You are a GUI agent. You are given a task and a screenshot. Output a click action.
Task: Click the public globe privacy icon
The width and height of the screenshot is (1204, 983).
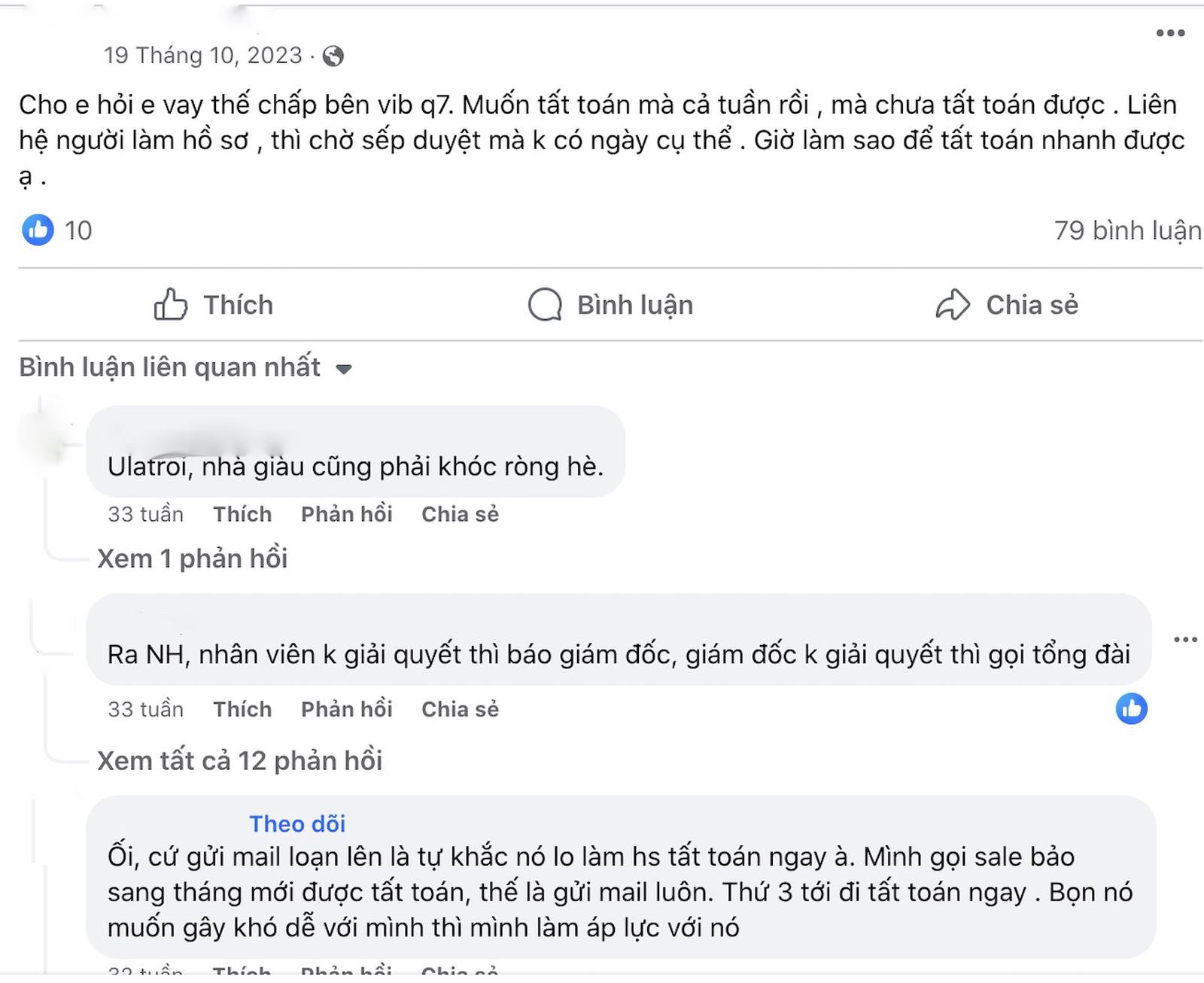[x=333, y=56]
